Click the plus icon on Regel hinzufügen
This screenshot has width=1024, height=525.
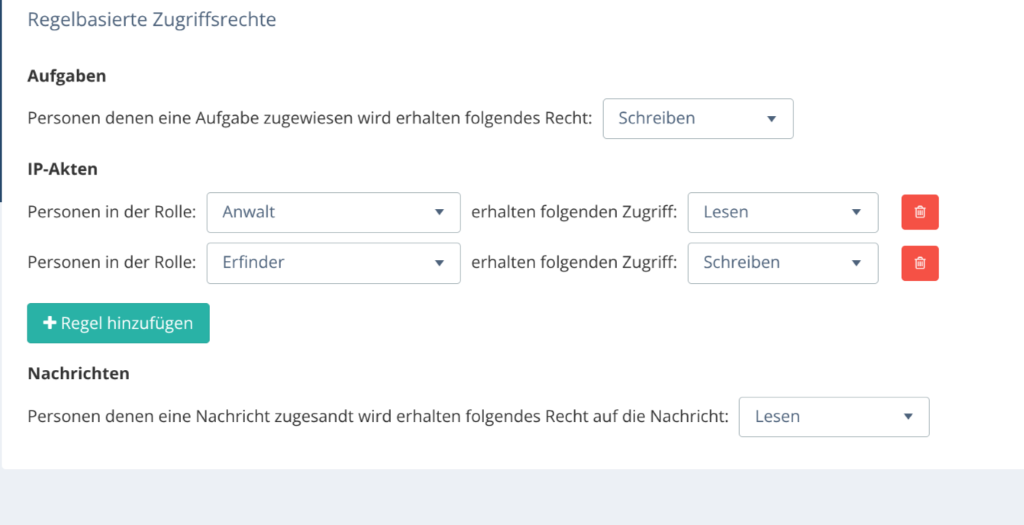pyautogui.click(x=50, y=323)
